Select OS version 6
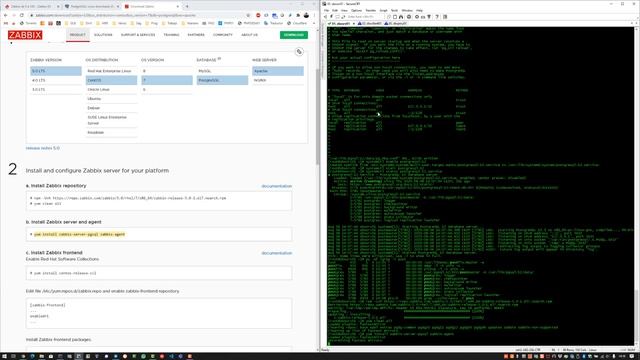Screen dimensions: 640x360 pyautogui.click(x=167, y=89)
